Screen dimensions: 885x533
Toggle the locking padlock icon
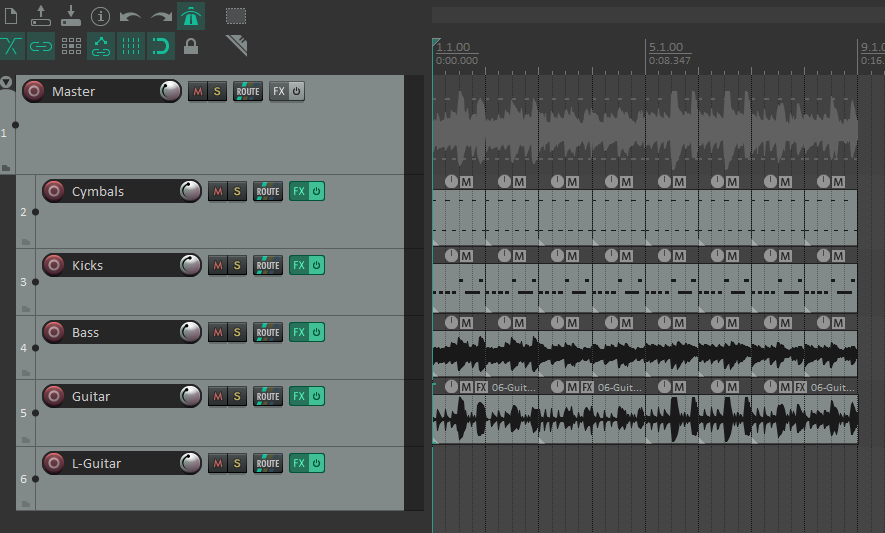coord(191,46)
